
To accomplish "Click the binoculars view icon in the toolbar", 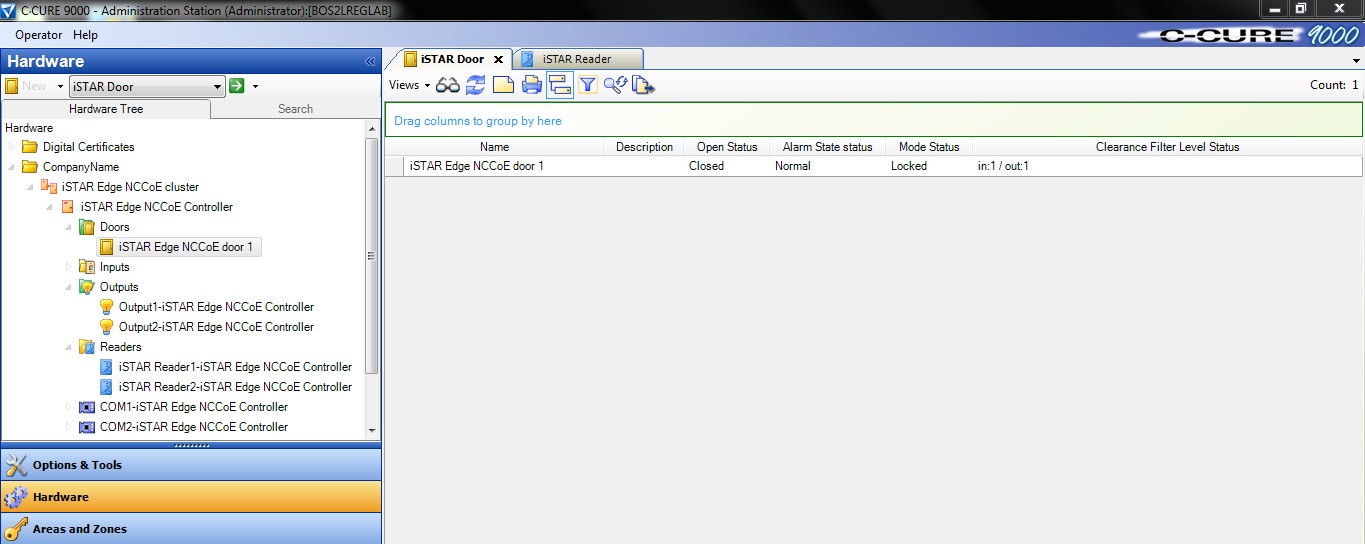I will [x=447, y=86].
